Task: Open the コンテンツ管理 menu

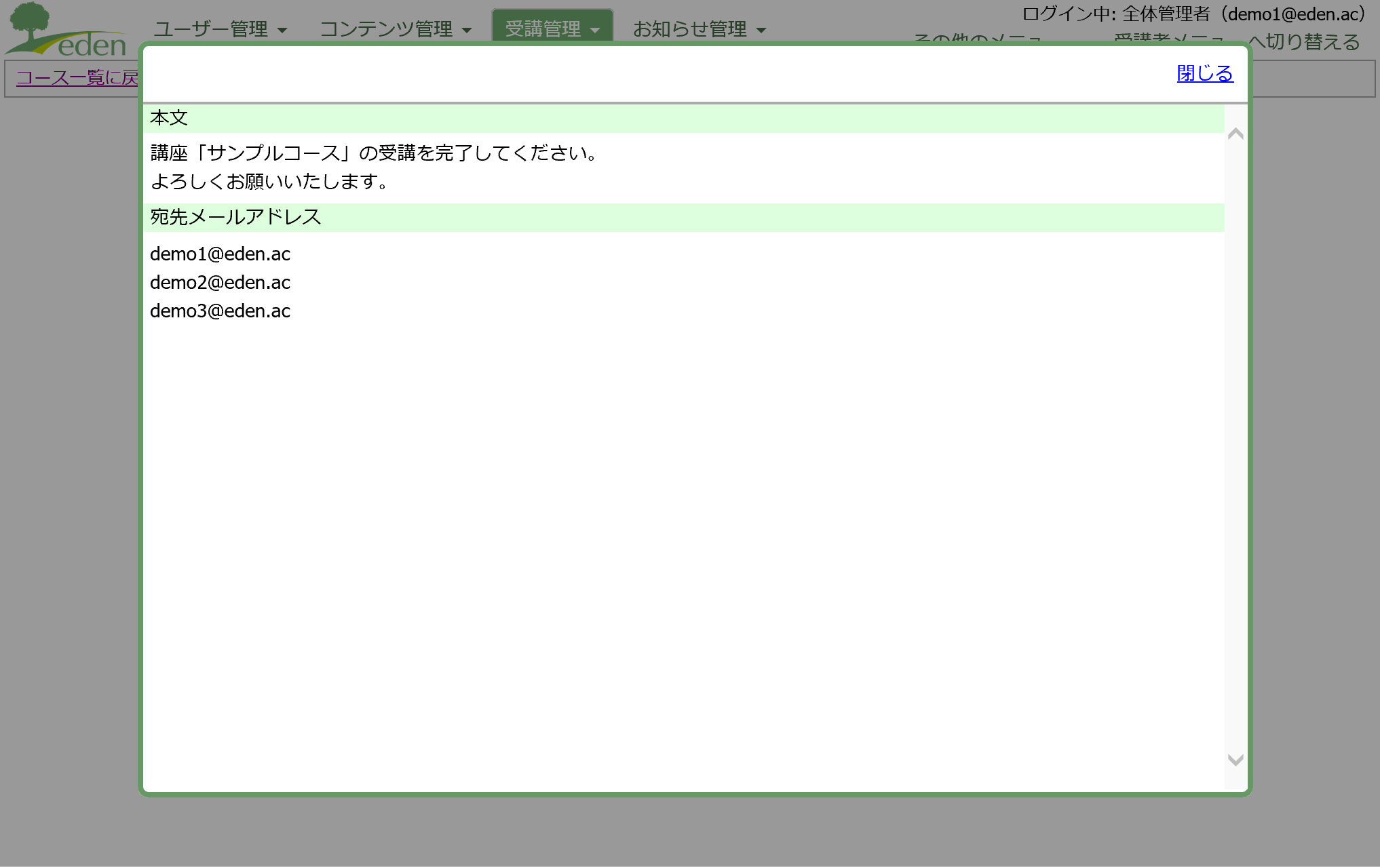Action: pos(386,29)
